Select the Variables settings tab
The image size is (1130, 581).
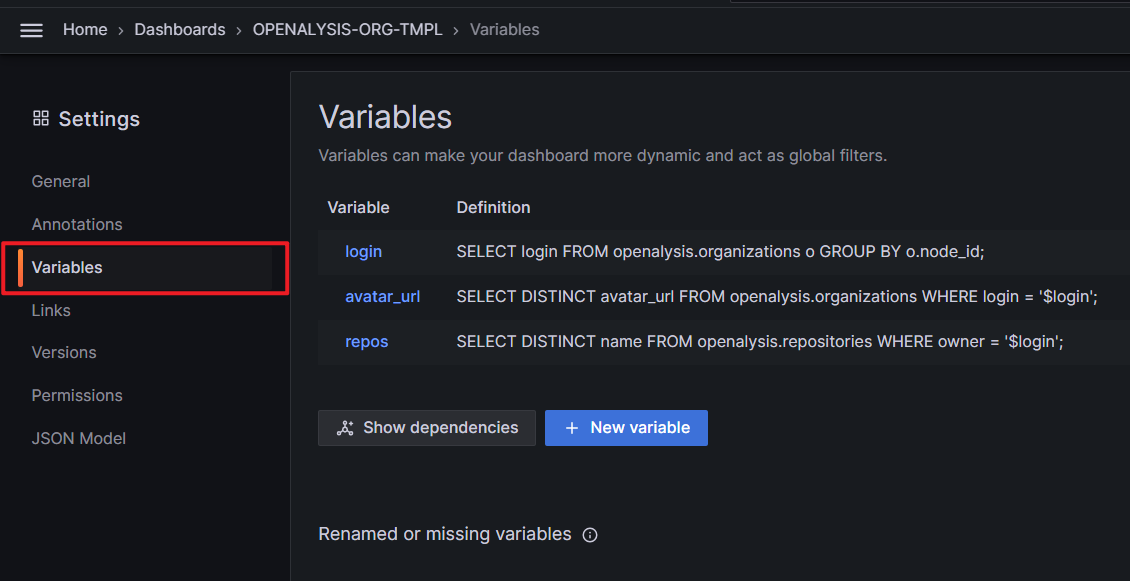pyautogui.click(x=145, y=267)
